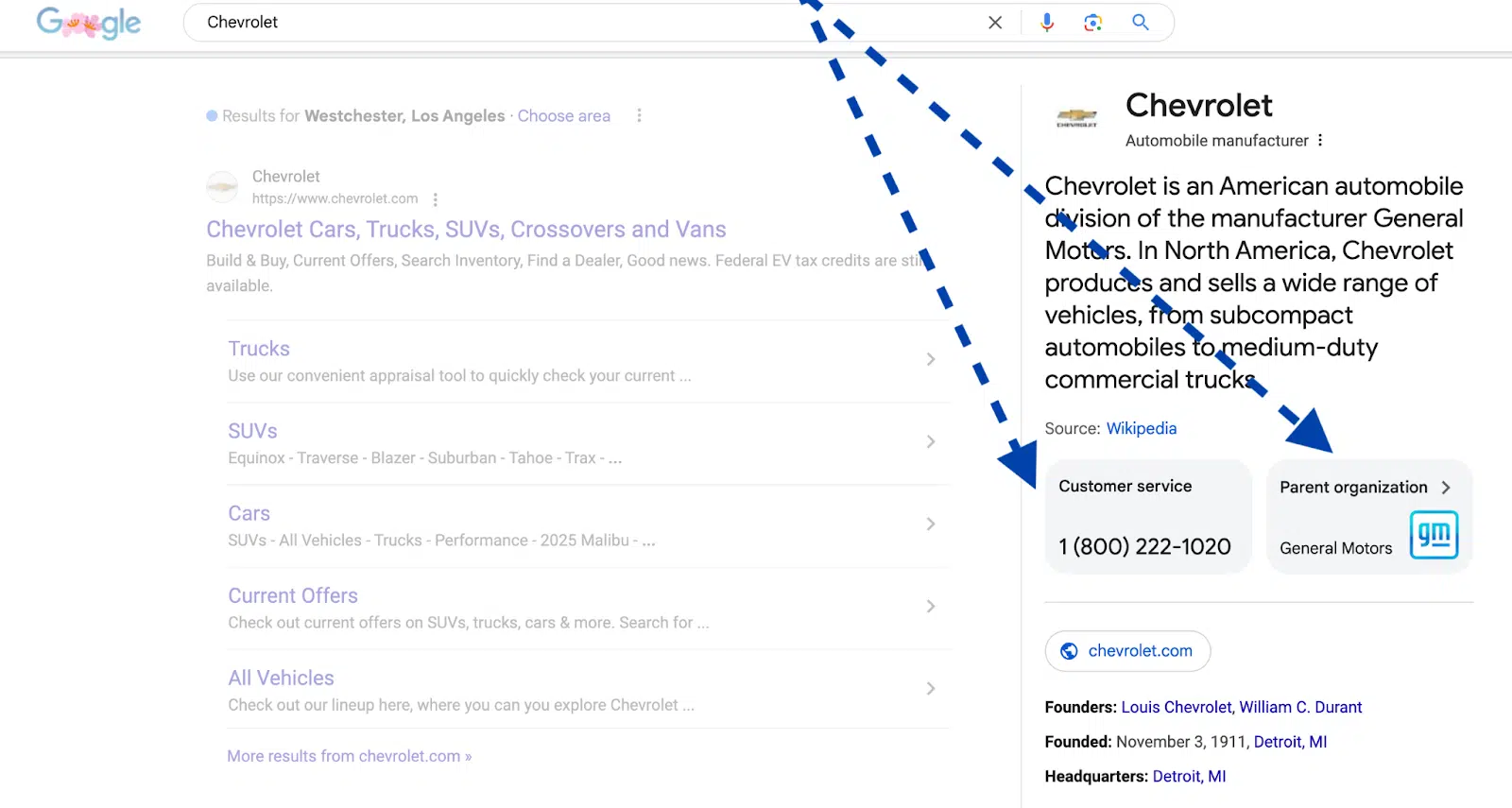Screen dimensions: 1512x808
Task: Click the blue magnifier search icon
Action: pyautogui.click(x=1141, y=22)
